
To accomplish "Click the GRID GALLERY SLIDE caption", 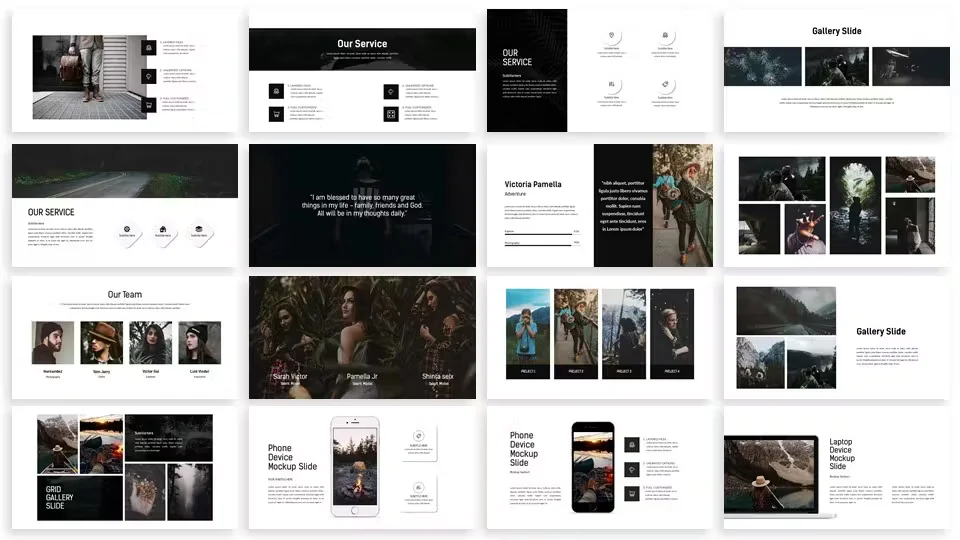I will click(59, 497).
